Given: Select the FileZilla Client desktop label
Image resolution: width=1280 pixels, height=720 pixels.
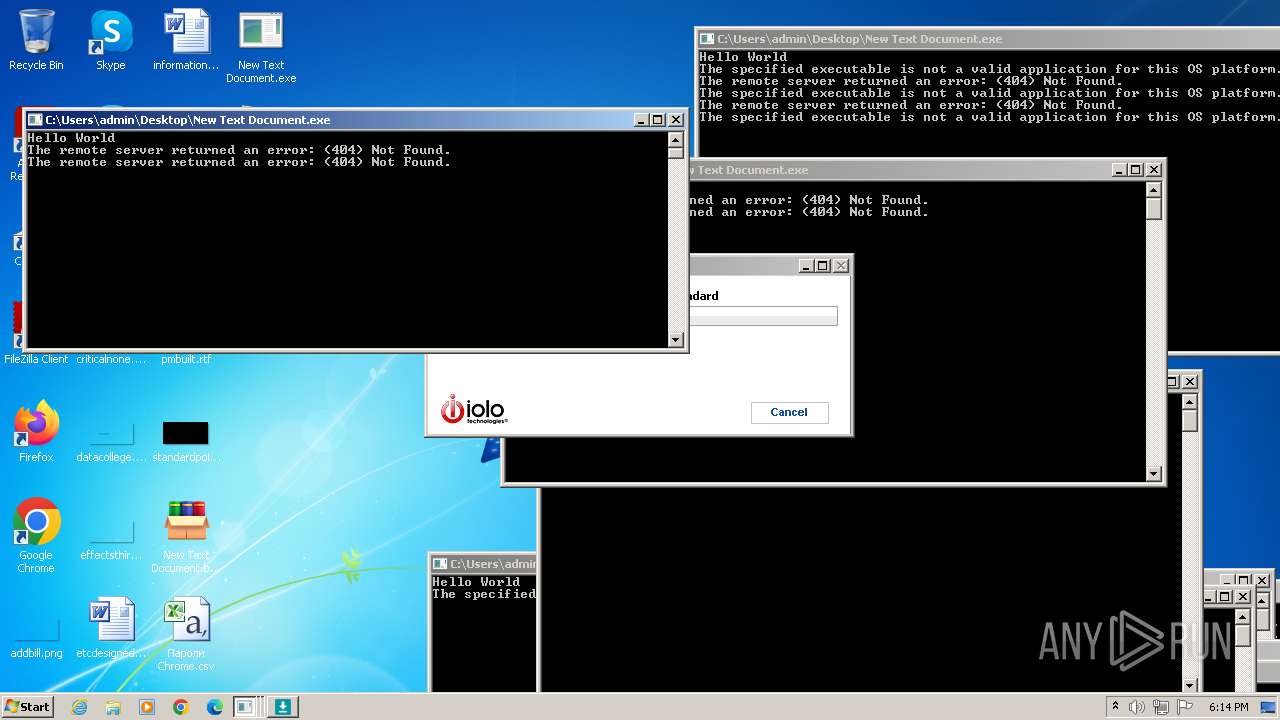Looking at the screenshot, I should tap(36, 359).
